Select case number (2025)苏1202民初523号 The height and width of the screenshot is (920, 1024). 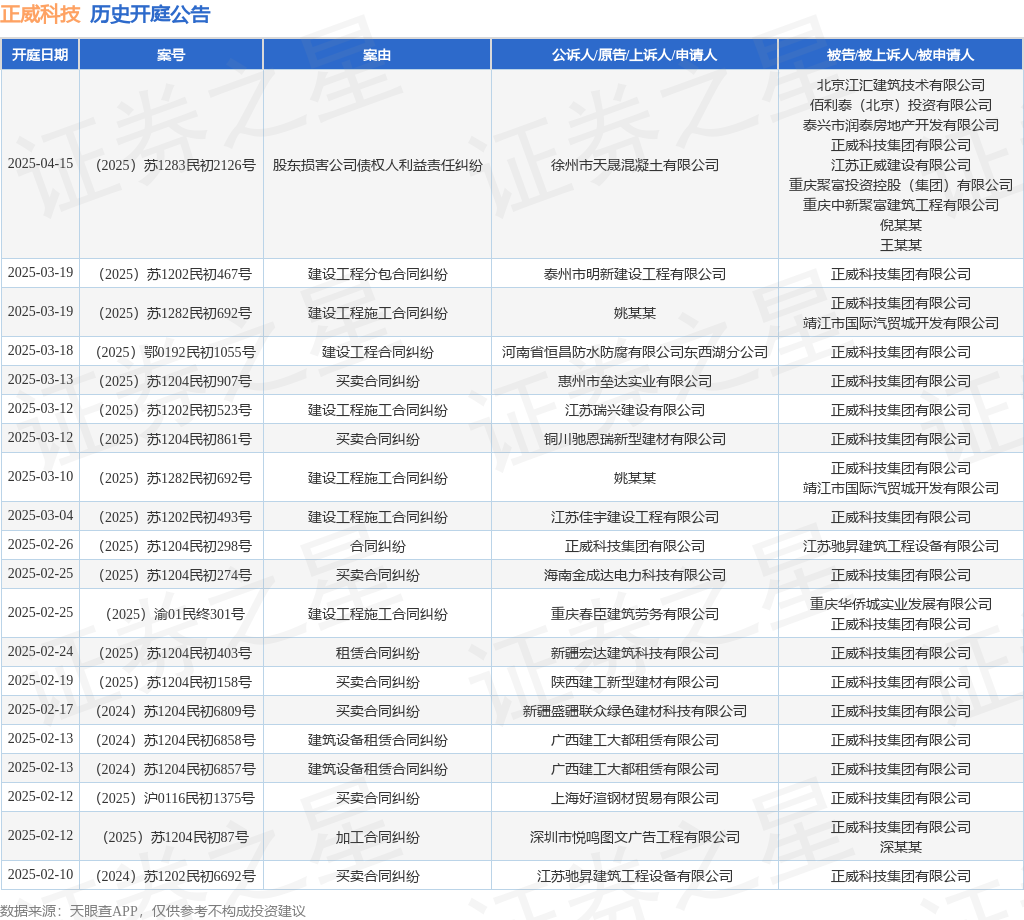pyautogui.click(x=176, y=410)
